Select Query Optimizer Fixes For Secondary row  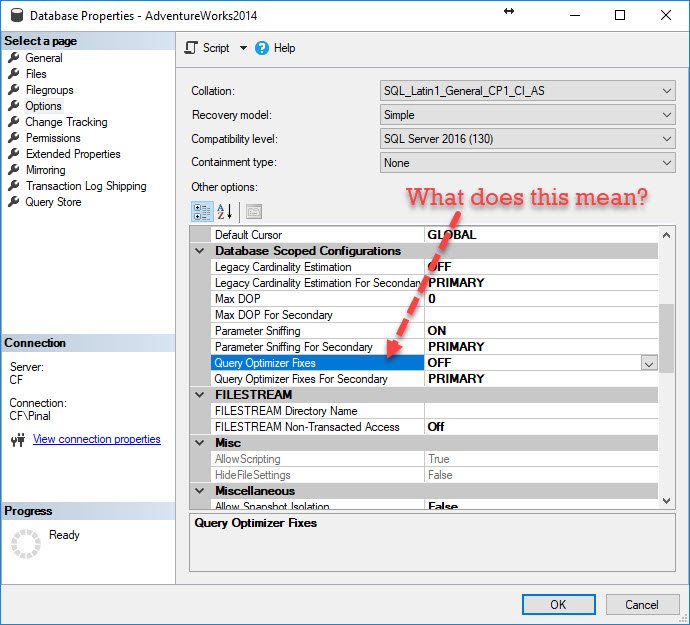pos(434,379)
